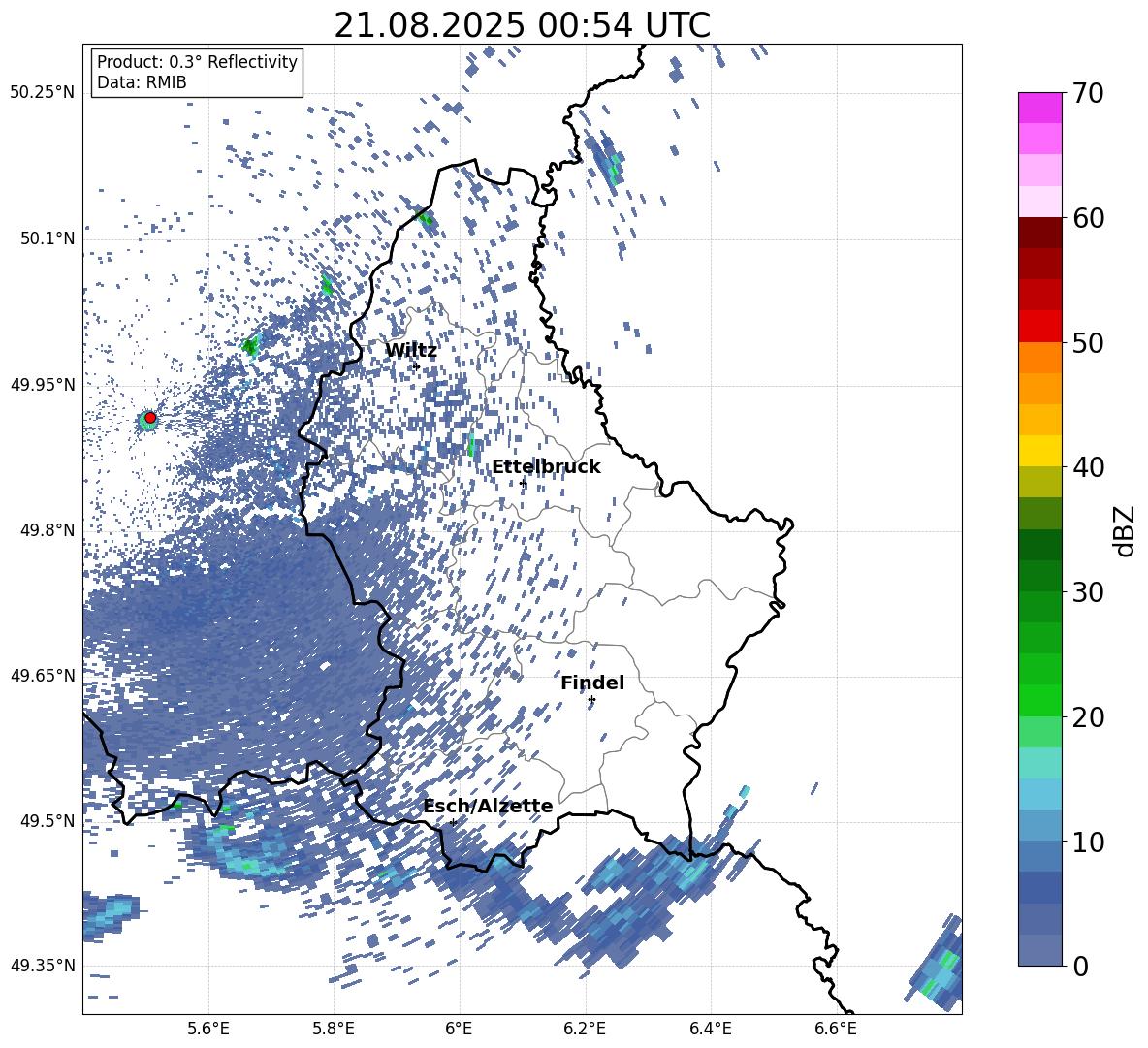Viewport: 1148px width, 1048px height.
Task: Click the 50 value on colorbar
Action: click(x=1088, y=342)
